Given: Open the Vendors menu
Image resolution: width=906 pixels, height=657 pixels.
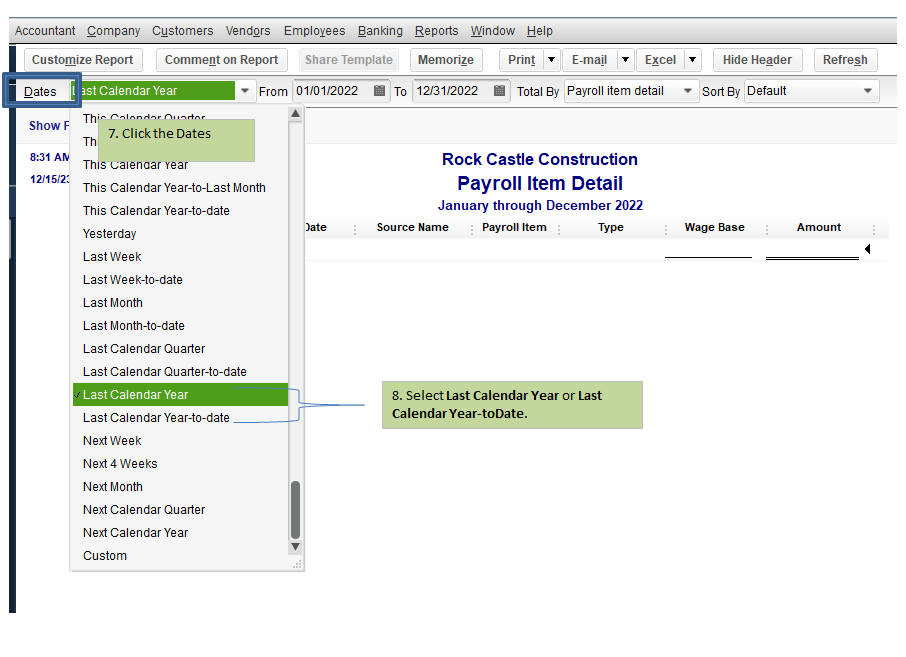Looking at the screenshot, I should [x=248, y=31].
